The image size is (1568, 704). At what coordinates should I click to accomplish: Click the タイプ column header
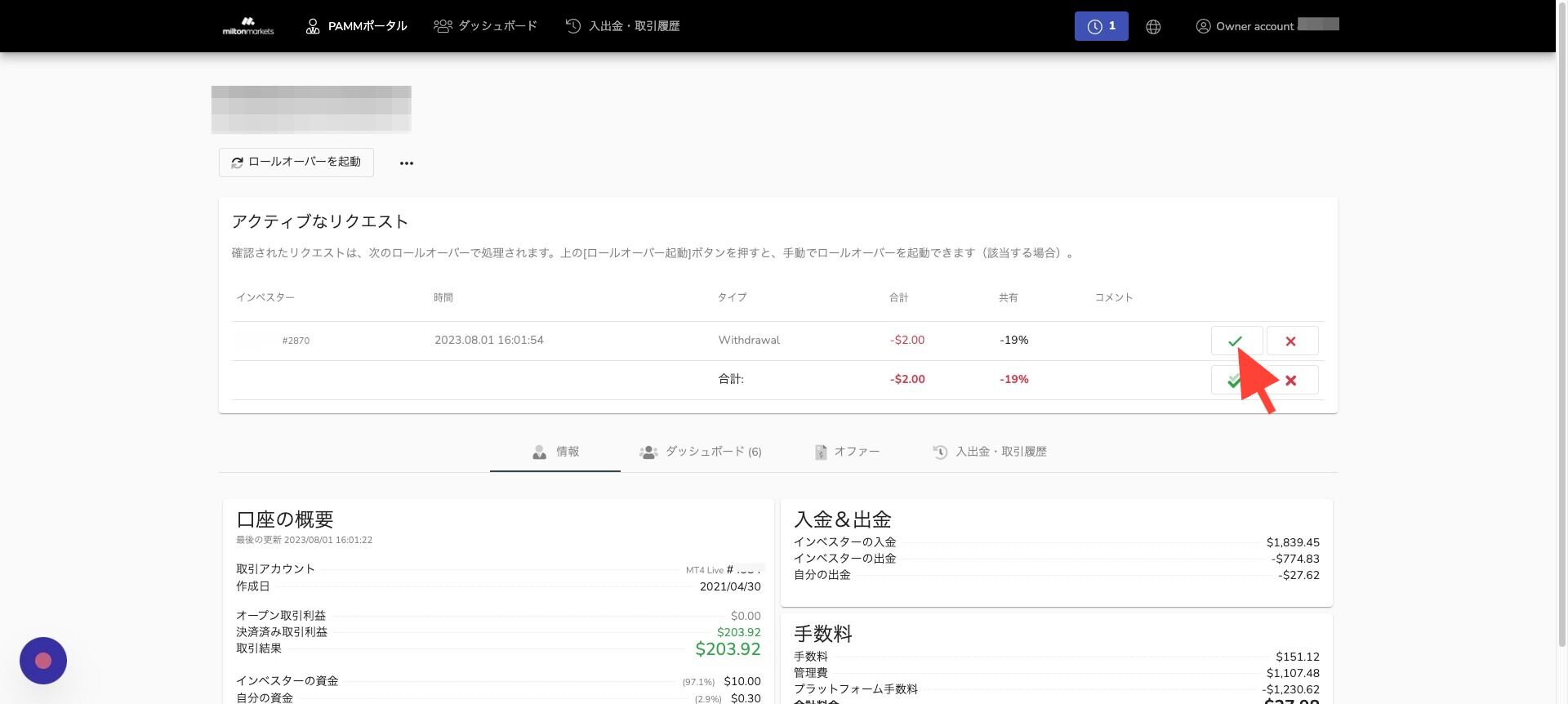(x=733, y=297)
